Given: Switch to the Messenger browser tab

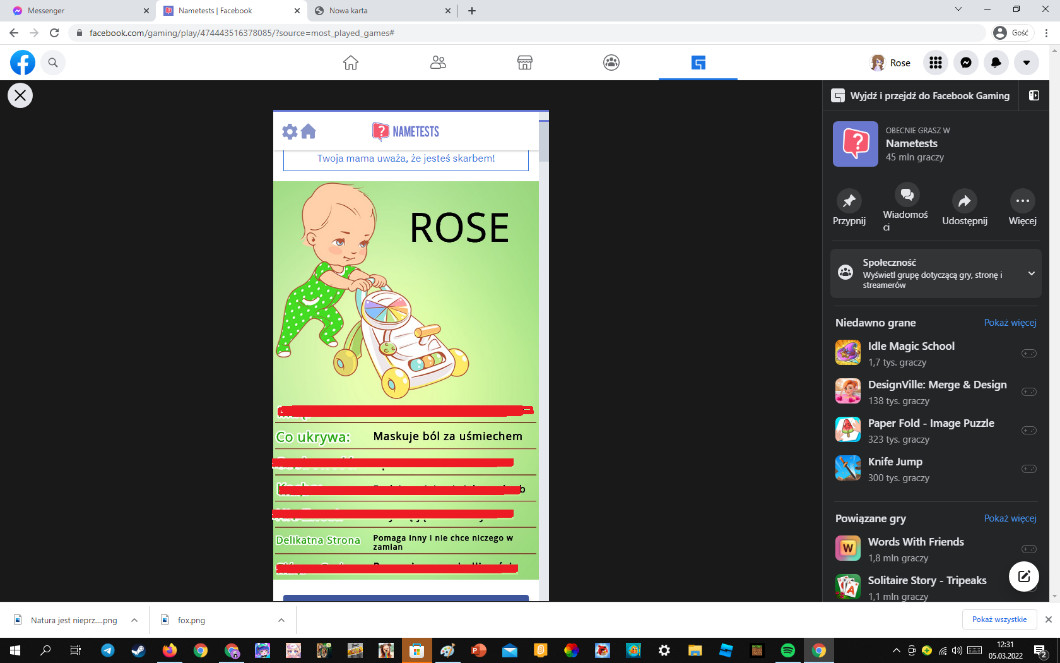Looking at the screenshot, I should pyautogui.click(x=75, y=11).
